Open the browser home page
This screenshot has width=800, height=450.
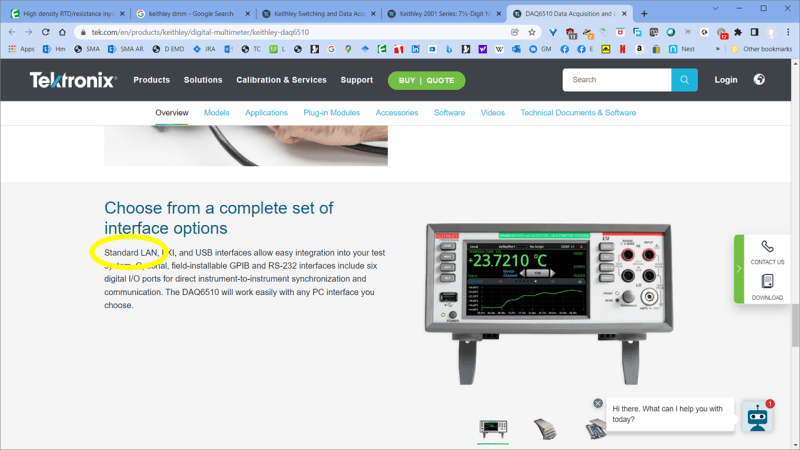click(x=62, y=32)
